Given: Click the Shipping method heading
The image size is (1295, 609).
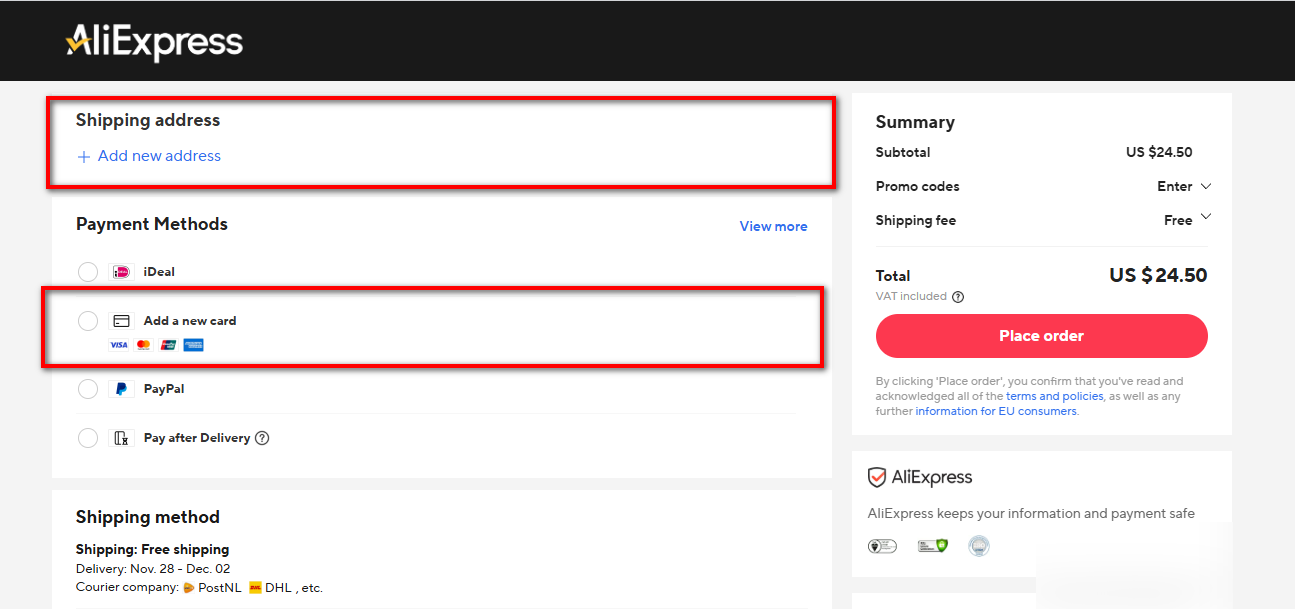Looking at the screenshot, I should (148, 517).
